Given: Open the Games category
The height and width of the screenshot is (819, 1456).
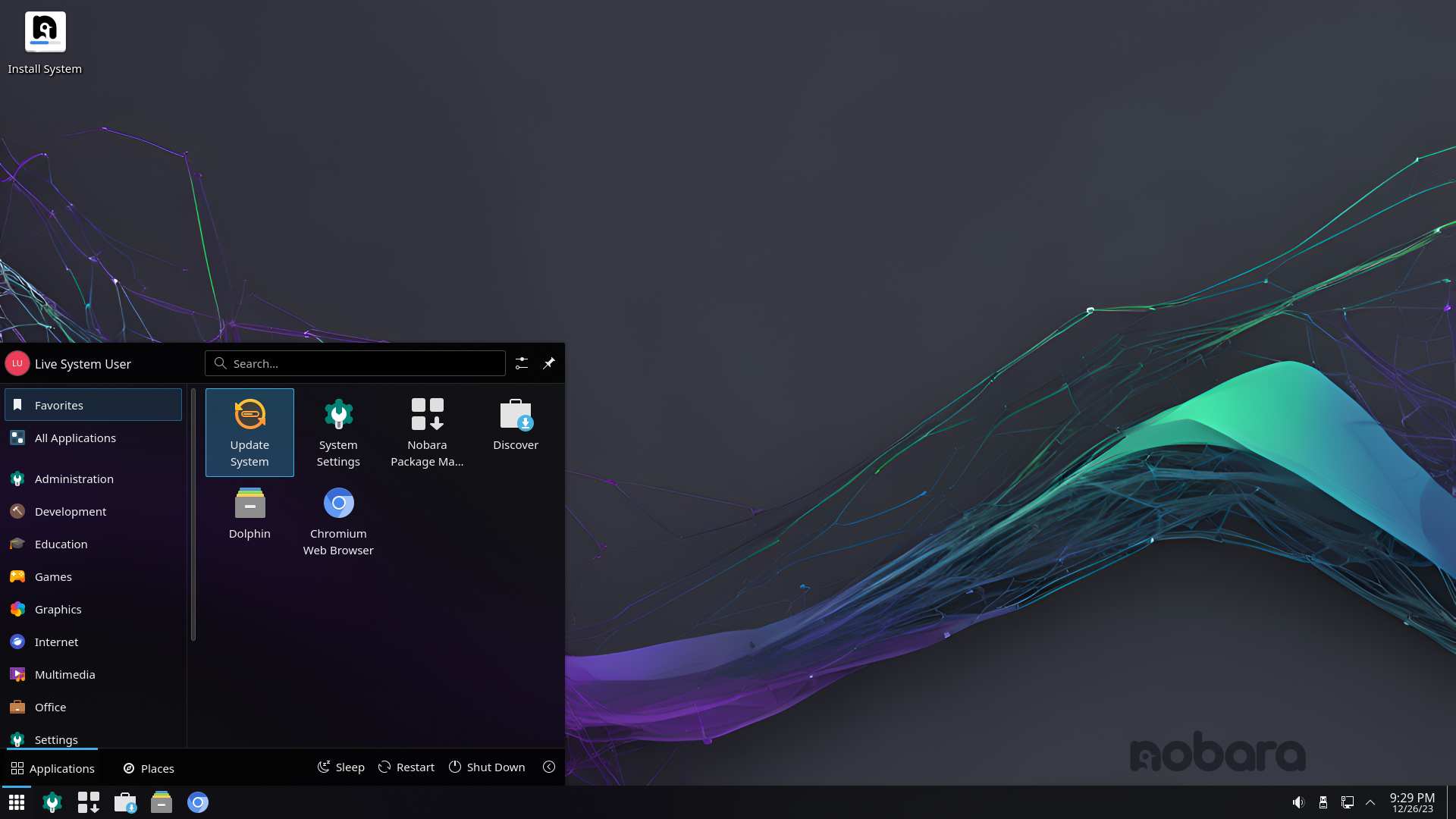Looking at the screenshot, I should (53, 576).
